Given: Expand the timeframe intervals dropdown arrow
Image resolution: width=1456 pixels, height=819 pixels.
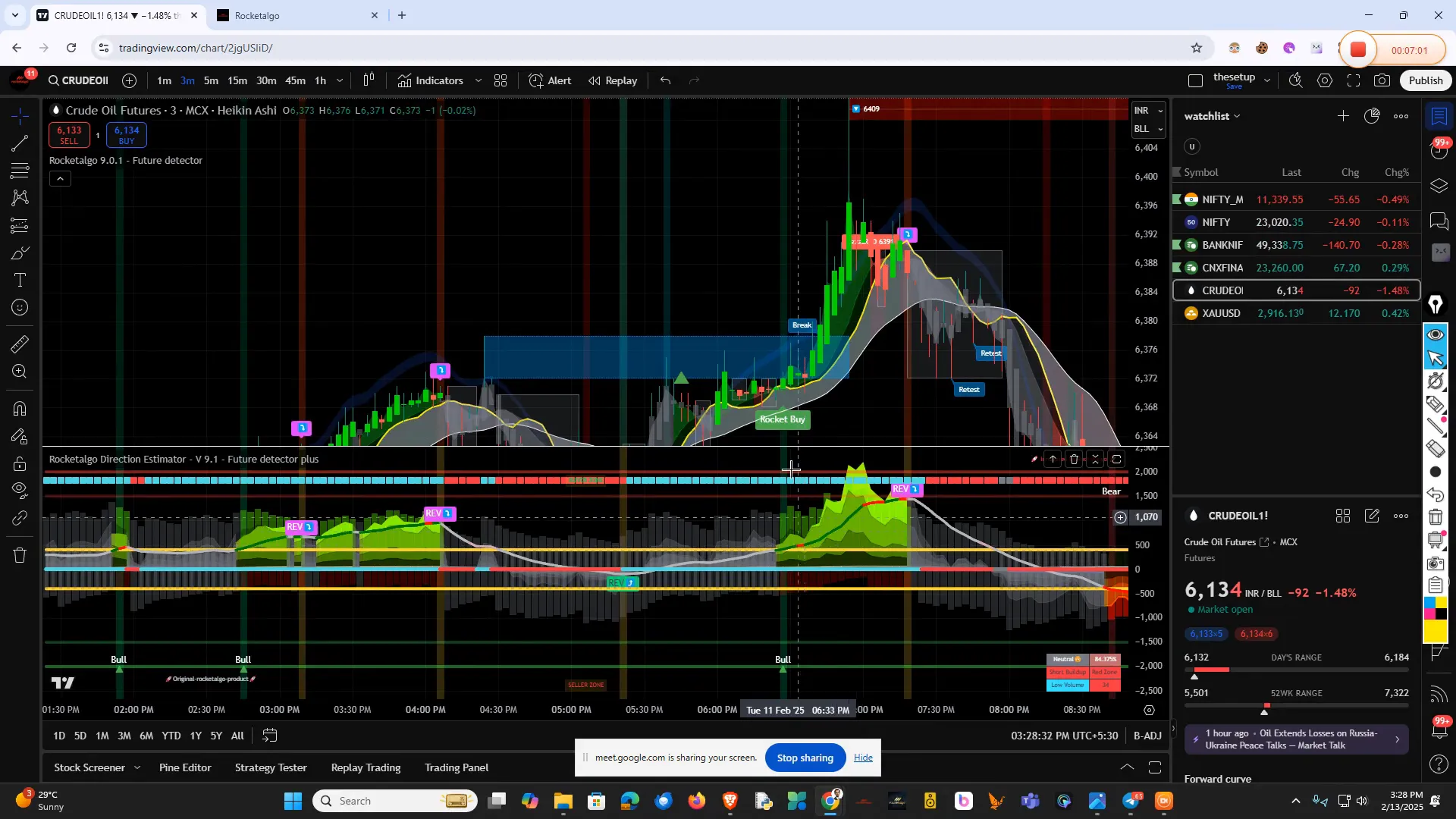Looking at the screenshot, I should pos(340,80).
